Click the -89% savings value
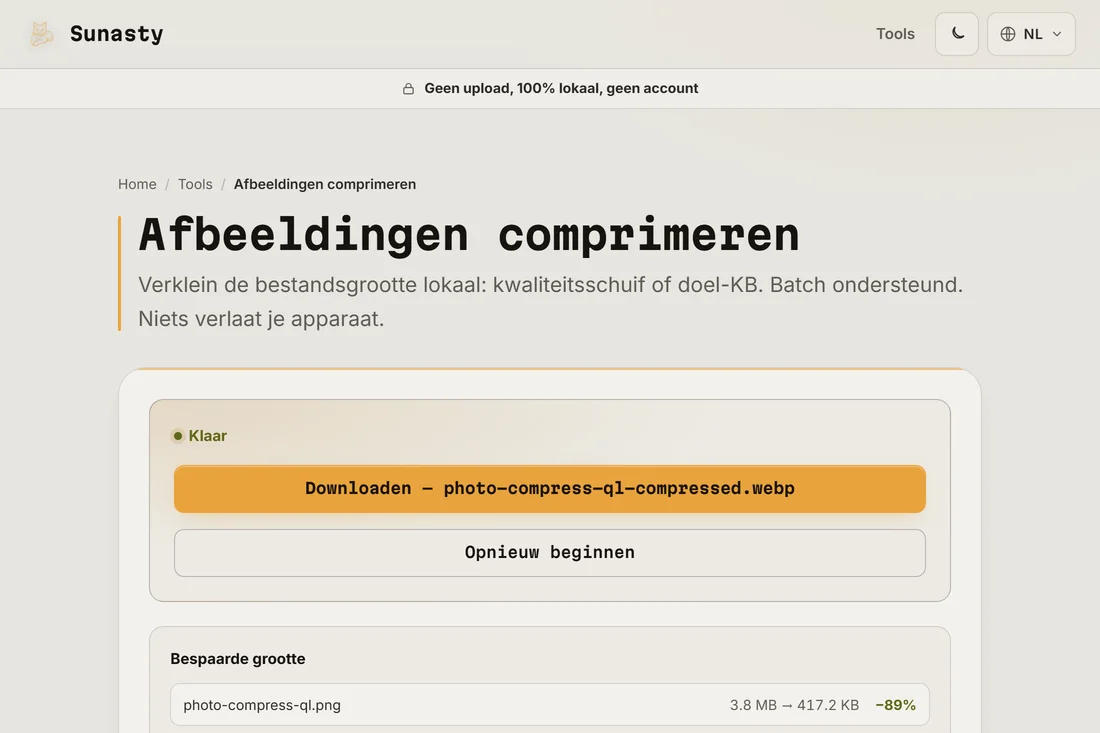 (x=895, y=705)
